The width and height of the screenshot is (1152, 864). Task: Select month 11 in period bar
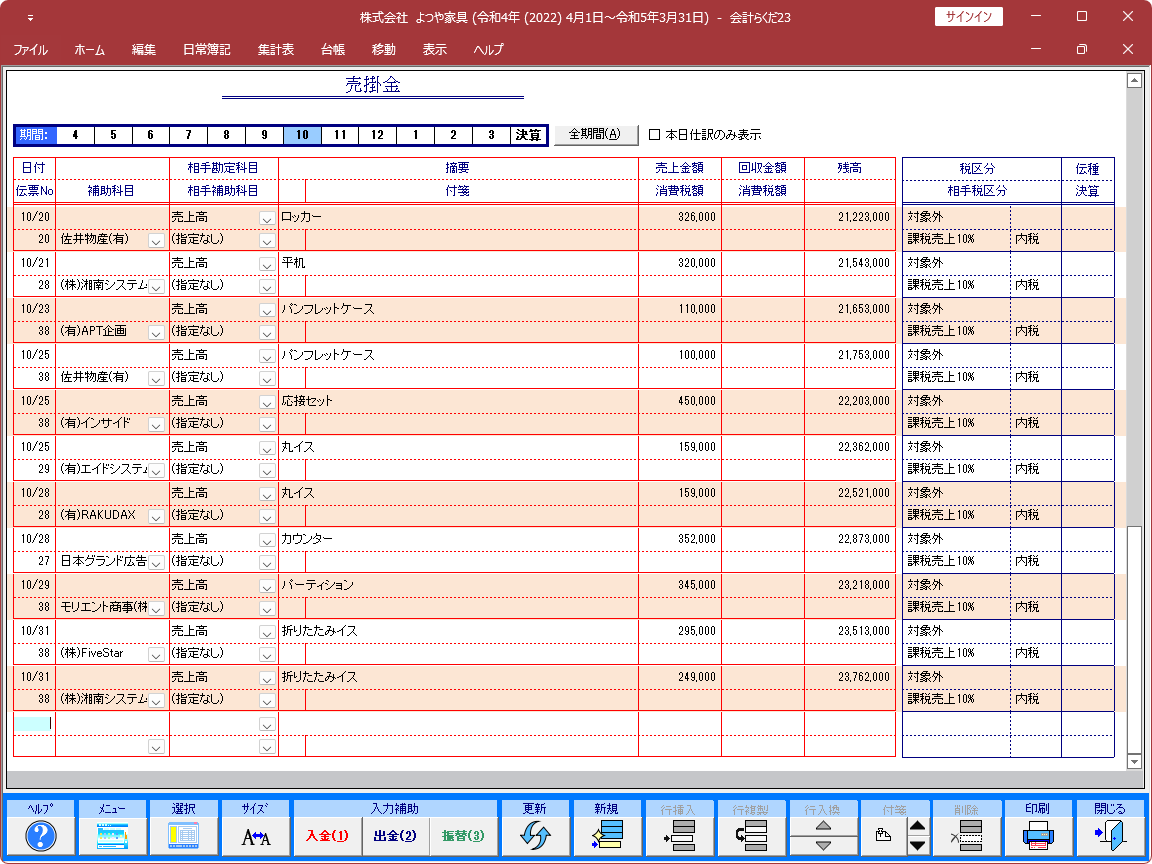pos(339,135)
